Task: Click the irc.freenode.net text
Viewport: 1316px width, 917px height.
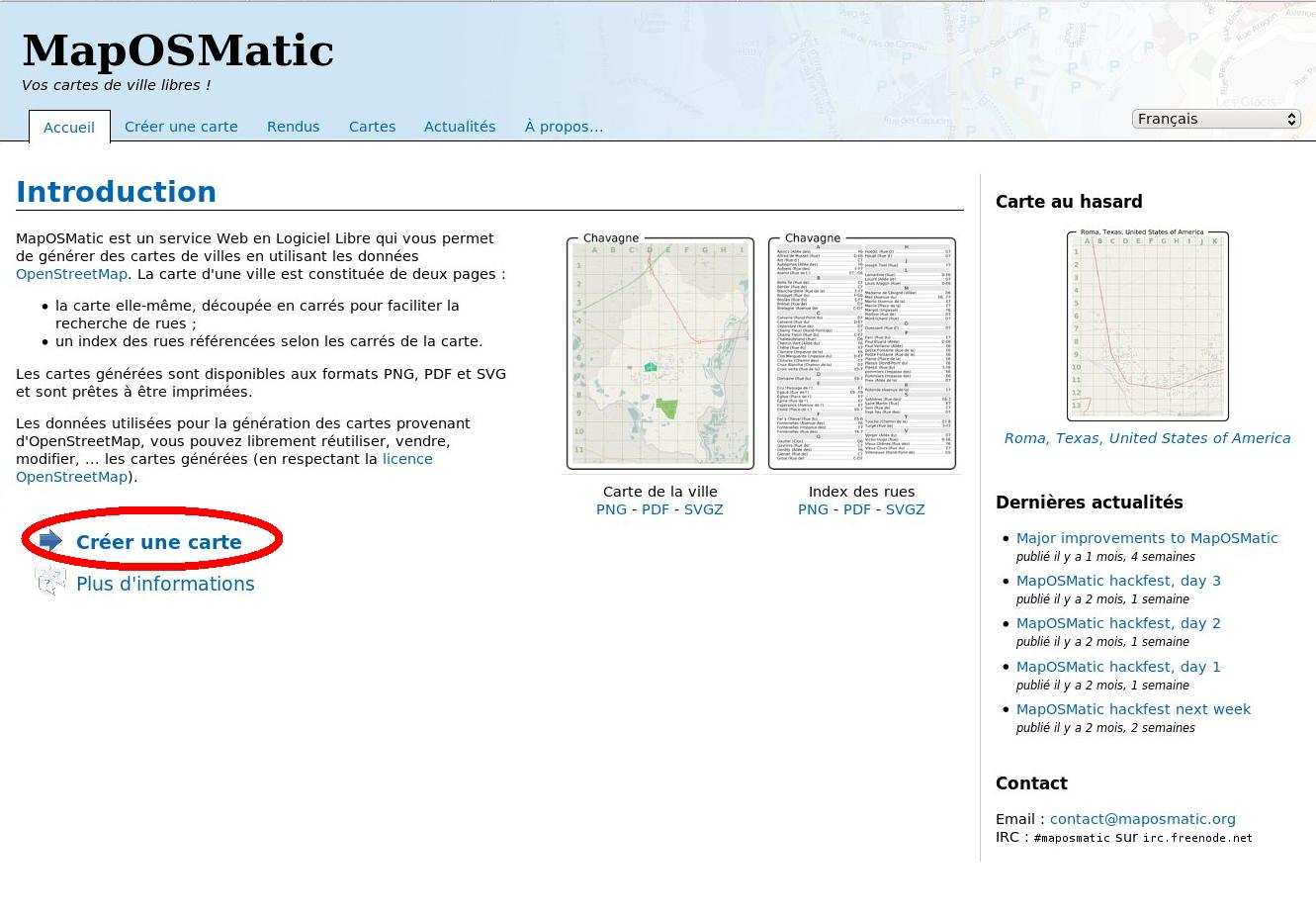Action: (x=1197, y=838)
